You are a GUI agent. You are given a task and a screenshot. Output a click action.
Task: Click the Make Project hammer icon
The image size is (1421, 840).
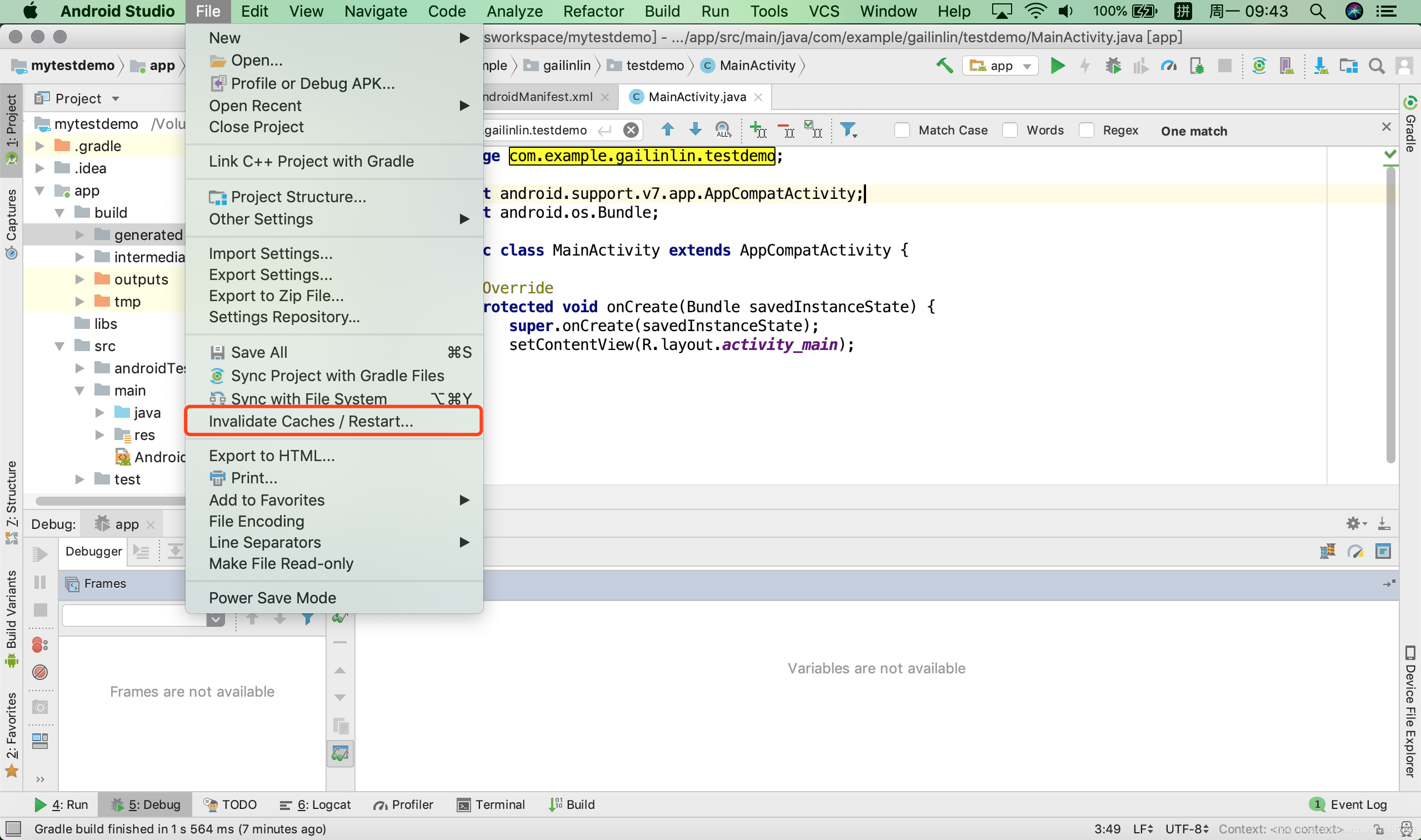click(944, 66)
